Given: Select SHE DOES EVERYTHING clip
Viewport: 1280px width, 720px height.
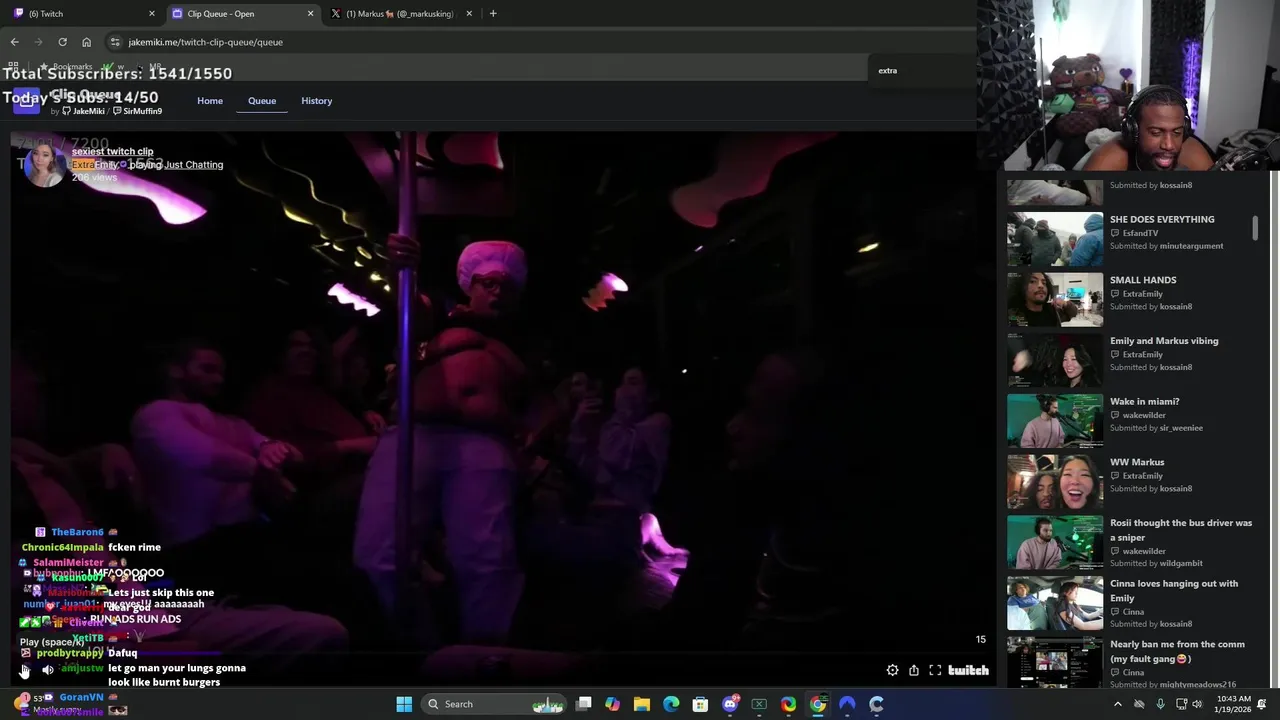Looking at the screenshot, I should pos(1162,219).
